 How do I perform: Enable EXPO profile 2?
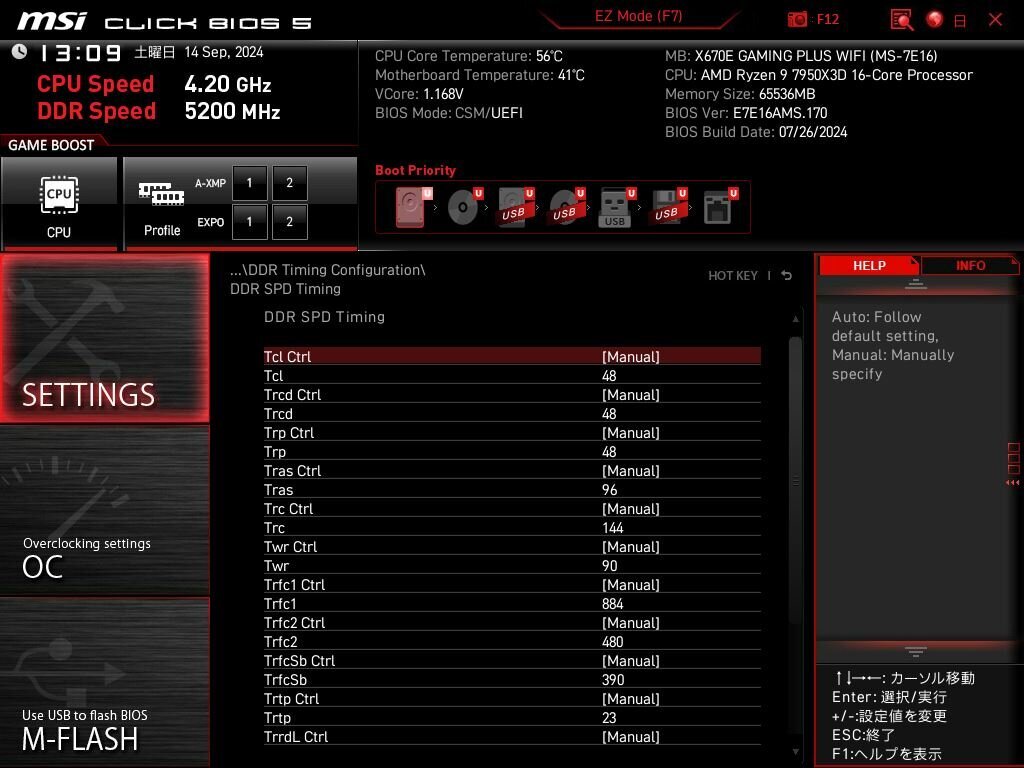[289, 222]
